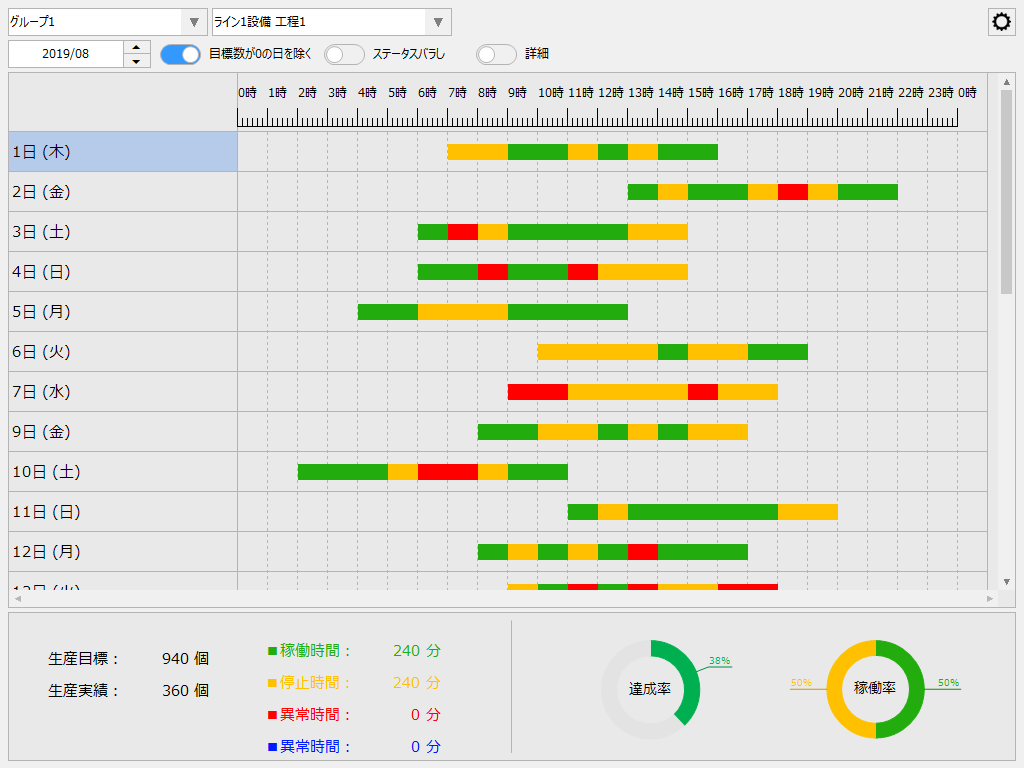Viewport: 1024px width, 768px height.
Task: Enable the 詳細 toggle
Action: point(496,54)
